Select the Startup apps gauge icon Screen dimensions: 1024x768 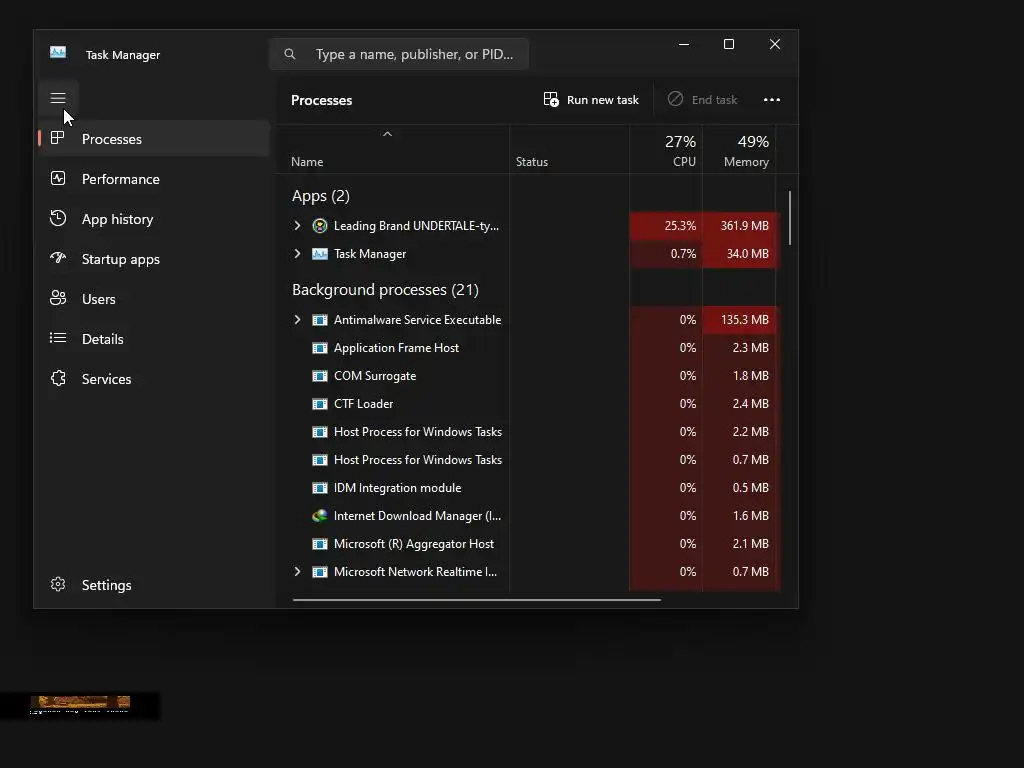[57, 258]
